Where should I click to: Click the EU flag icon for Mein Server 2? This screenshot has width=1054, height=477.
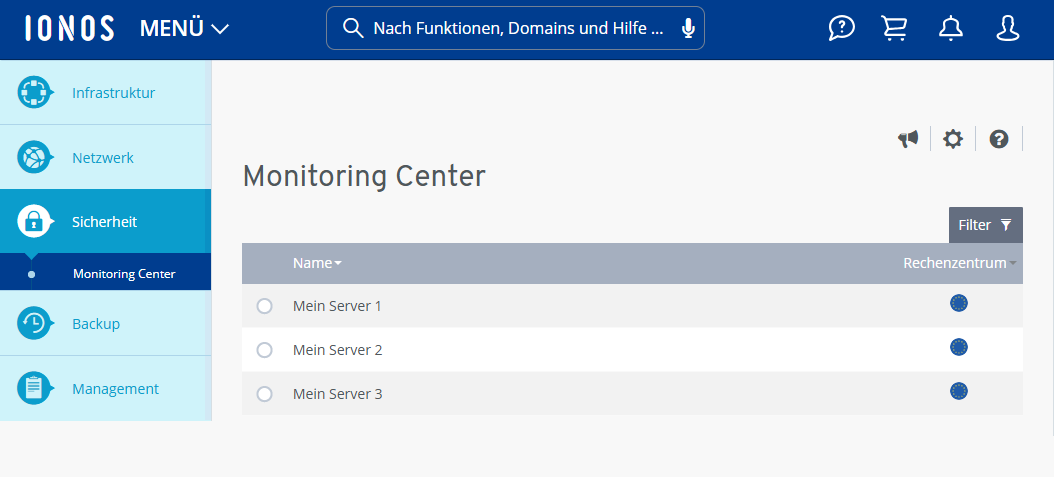(959, 347)
